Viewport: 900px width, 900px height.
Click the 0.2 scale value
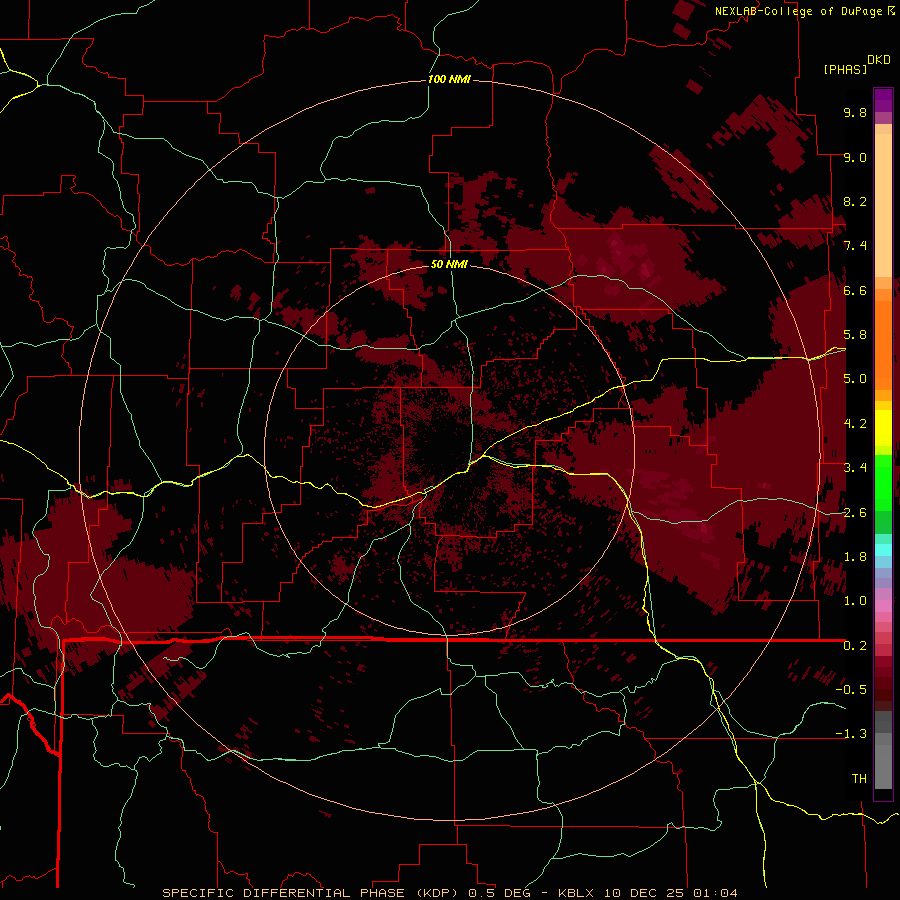855,646
